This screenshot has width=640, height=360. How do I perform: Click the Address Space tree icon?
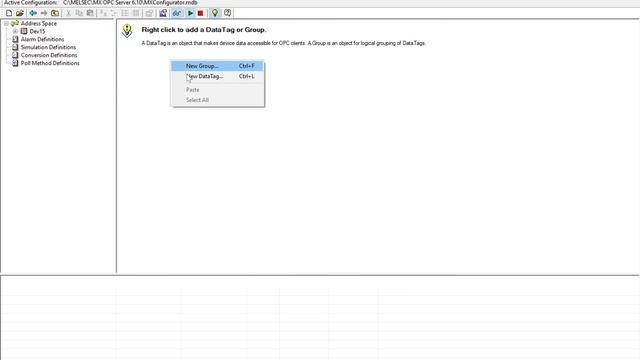pyautogui.click(x=15, y=23)
